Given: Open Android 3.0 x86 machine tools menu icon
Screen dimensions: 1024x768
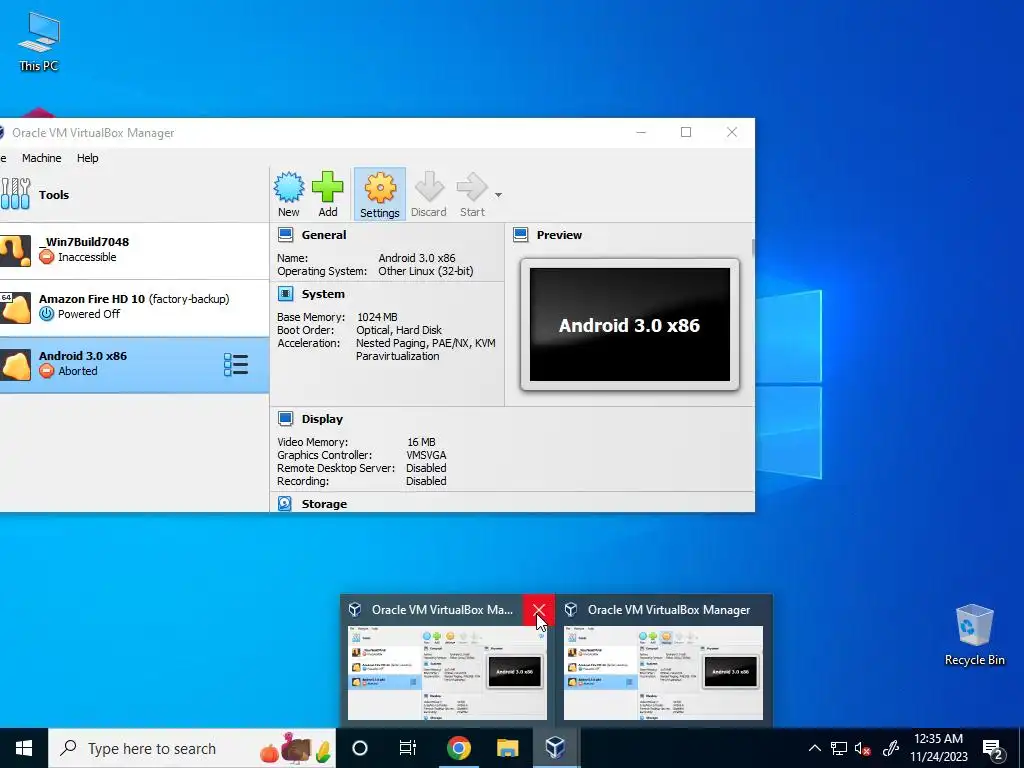Looking at the screenshot, I should coord(236,364).
